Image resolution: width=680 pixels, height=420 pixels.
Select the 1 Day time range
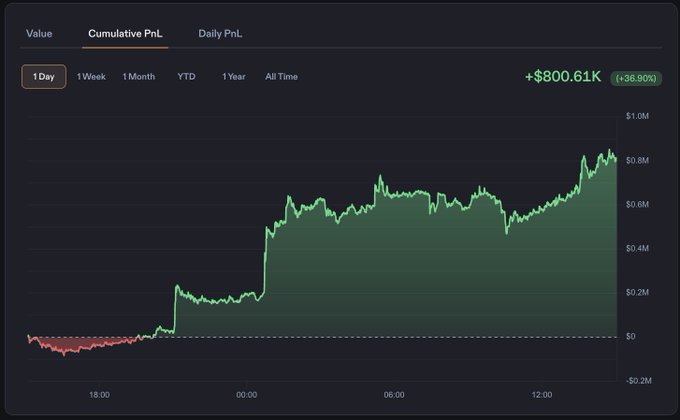(44, 76)
